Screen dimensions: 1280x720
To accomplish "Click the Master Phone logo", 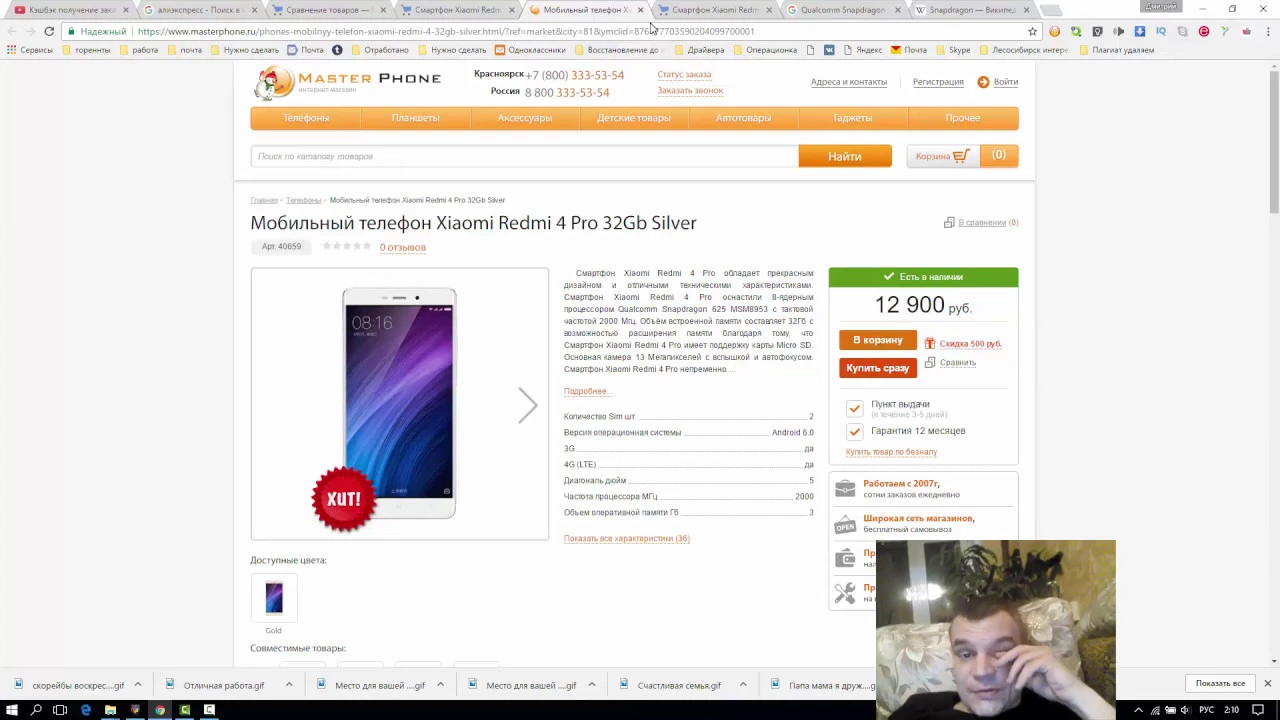I will click(347, 83).
